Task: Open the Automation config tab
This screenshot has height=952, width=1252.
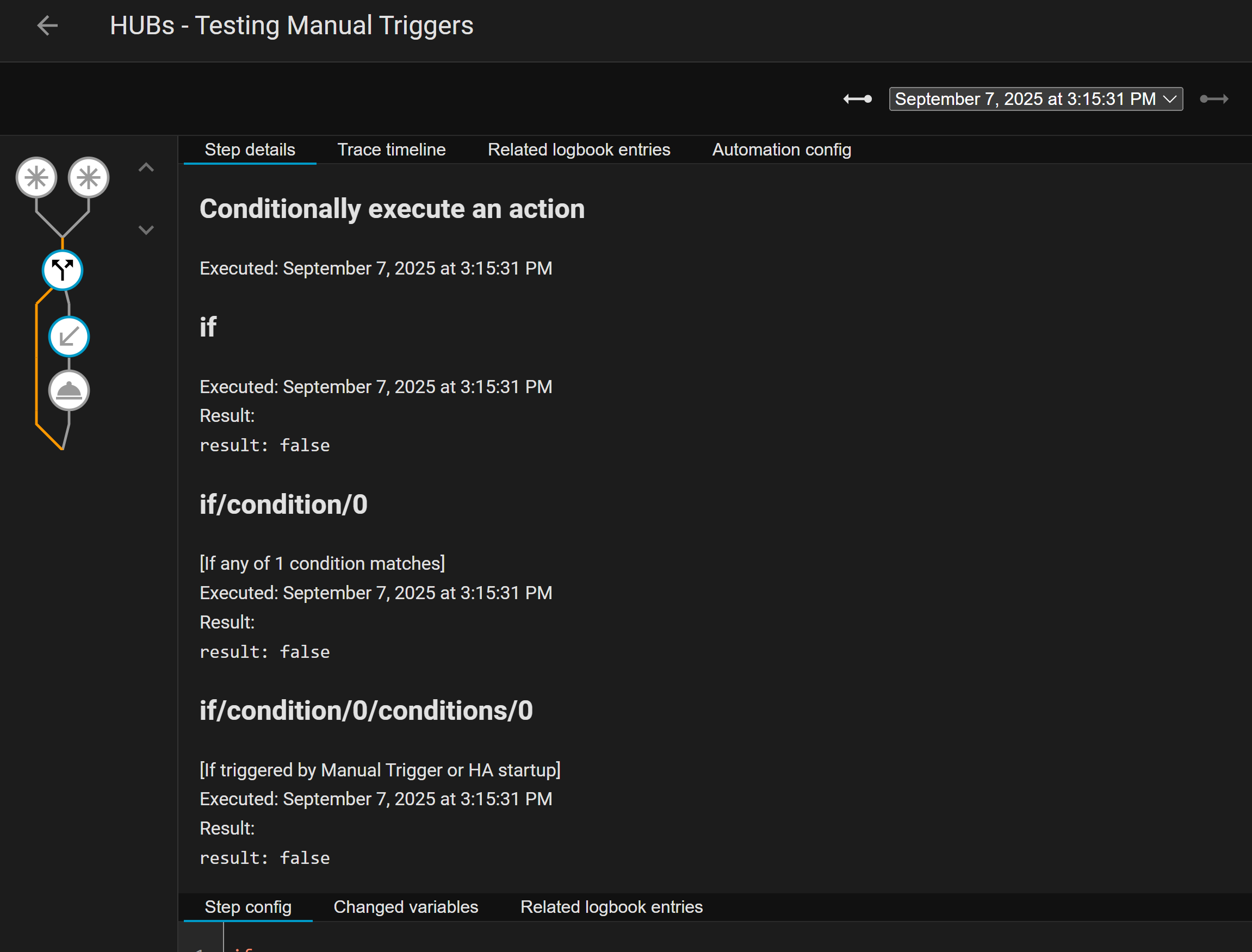Action: point(781,150)
